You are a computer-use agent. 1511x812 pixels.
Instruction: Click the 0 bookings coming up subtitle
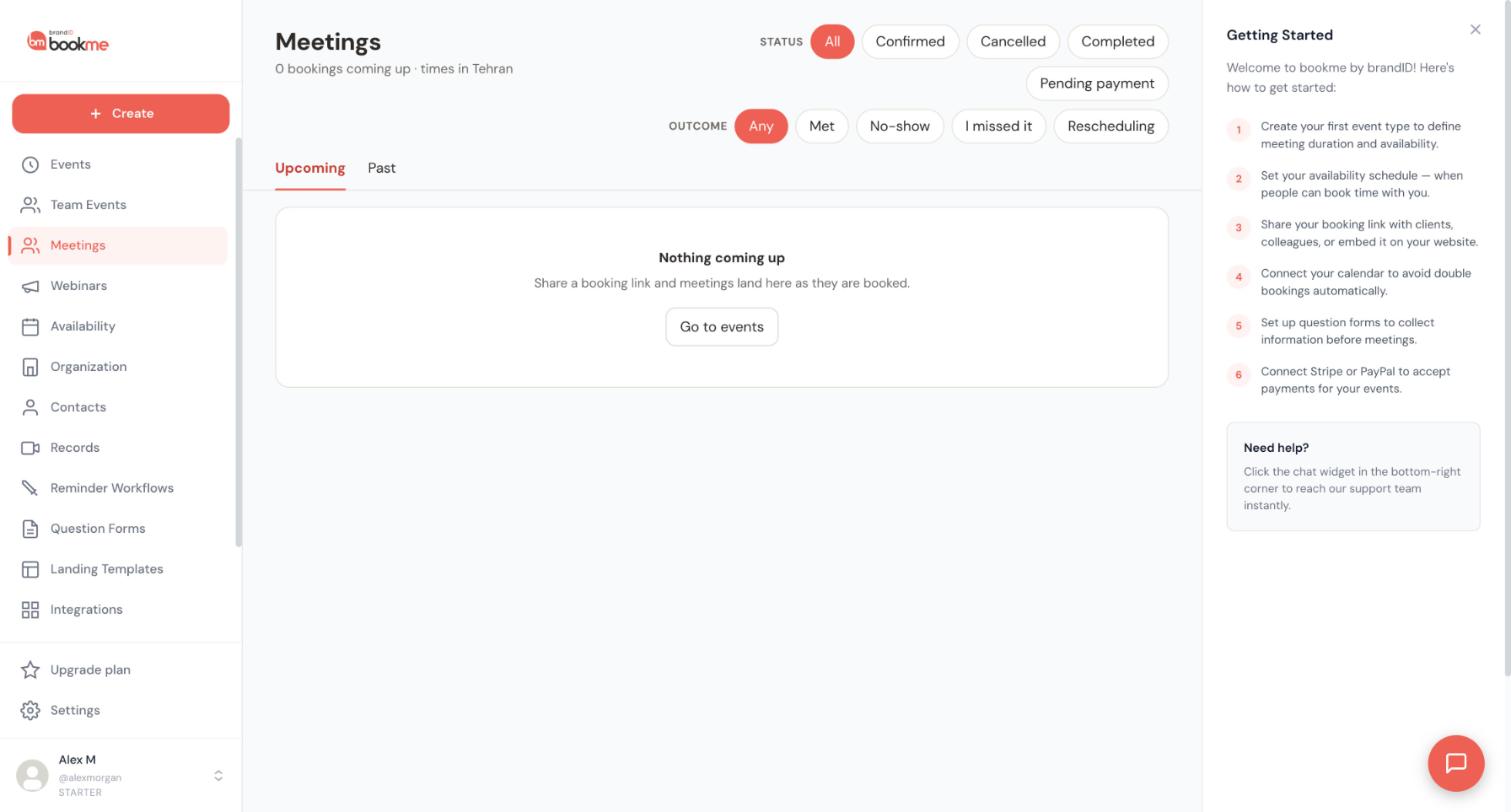pos(394,69)
